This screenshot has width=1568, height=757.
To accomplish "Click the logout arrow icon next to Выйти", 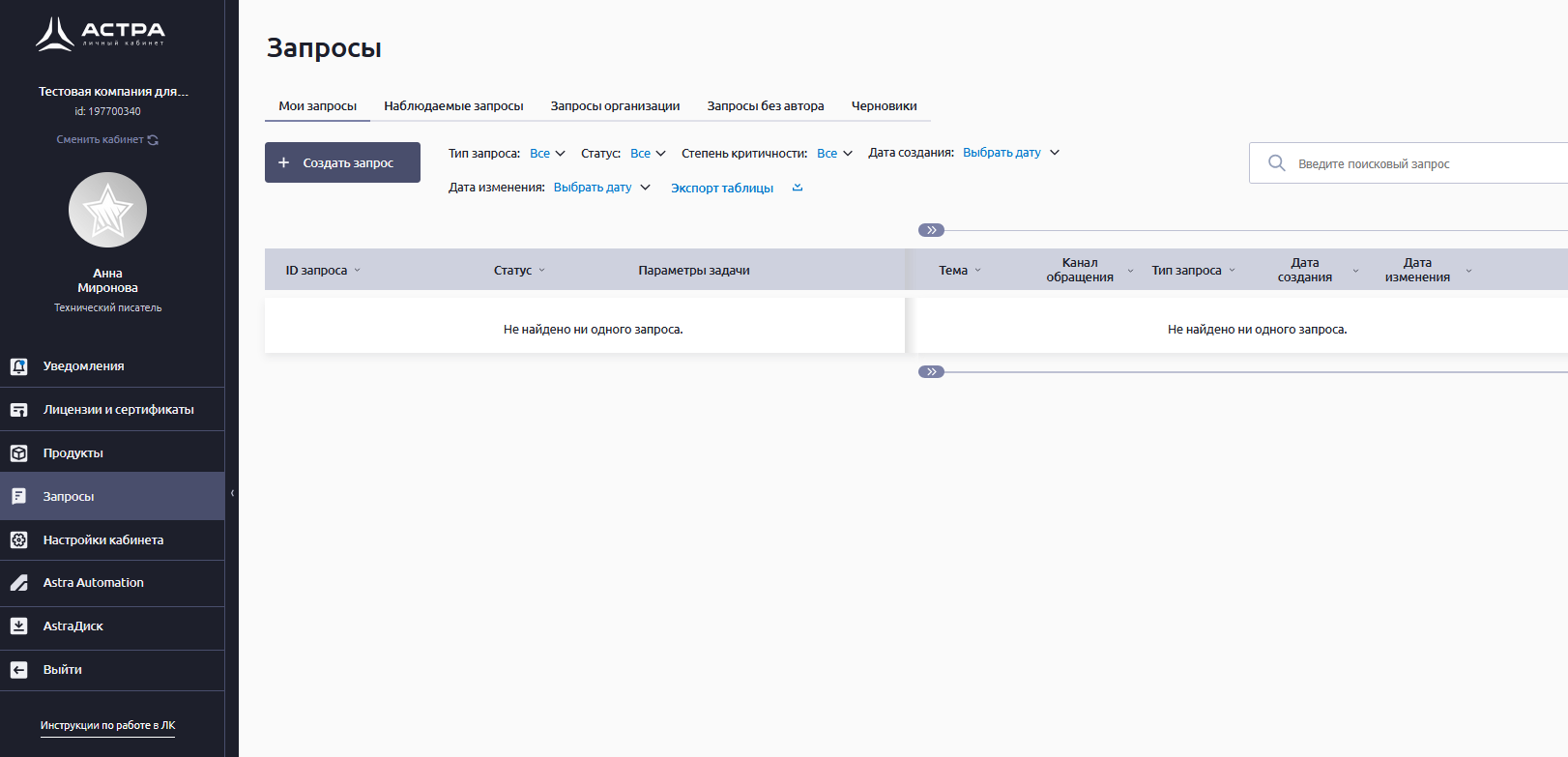I will pyautogui.click(x=18, y=670).
